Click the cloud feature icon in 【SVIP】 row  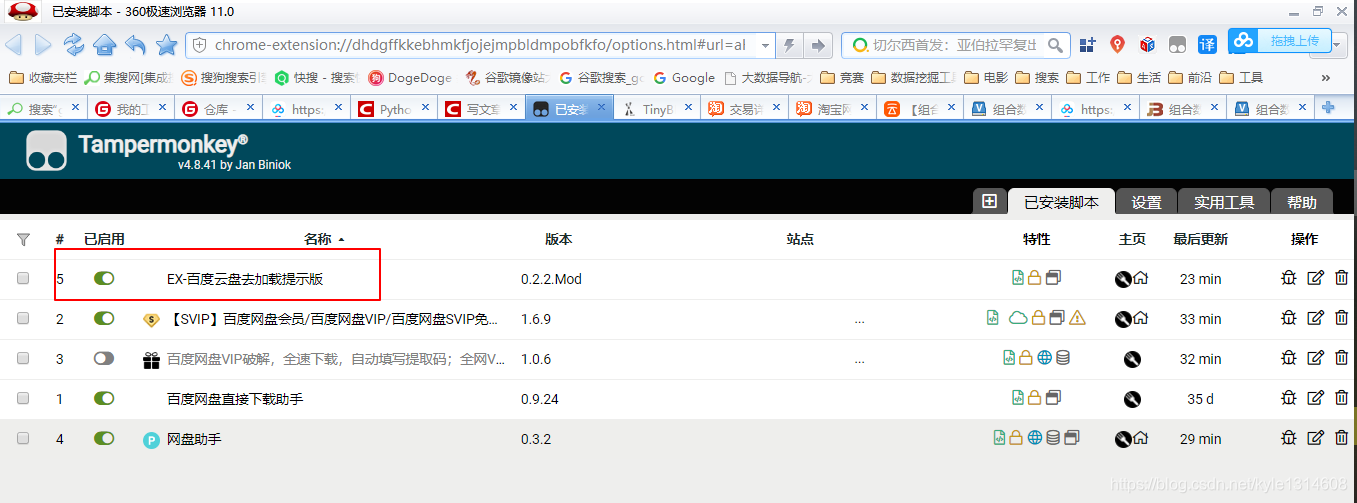pyautogui.click(x=1018, y=318)
